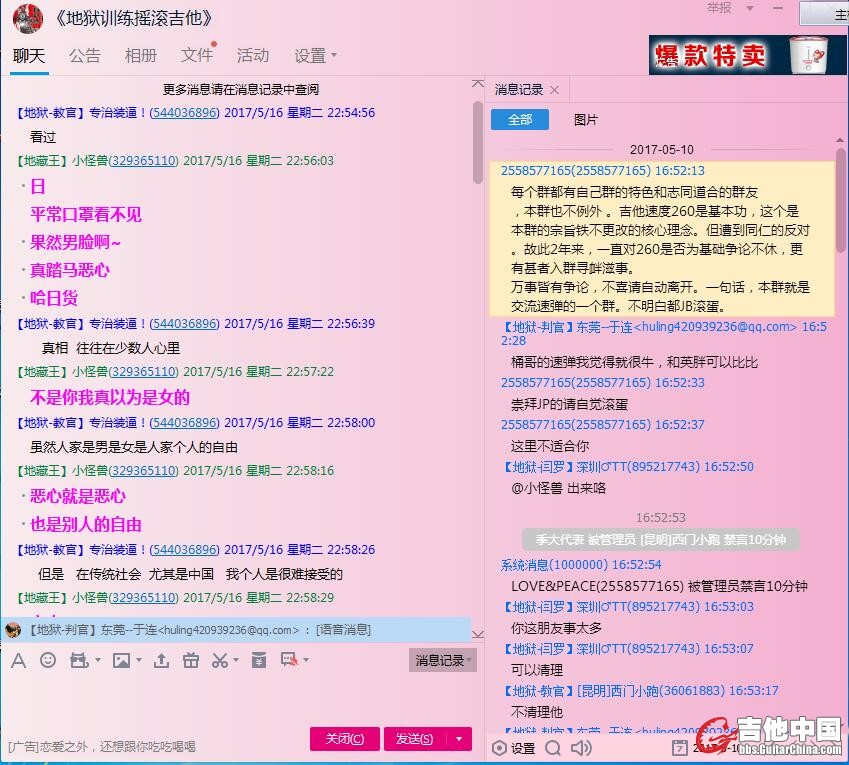Open the 设置 tab dropdown
849x765 pixels.
[x=334, y=55]
